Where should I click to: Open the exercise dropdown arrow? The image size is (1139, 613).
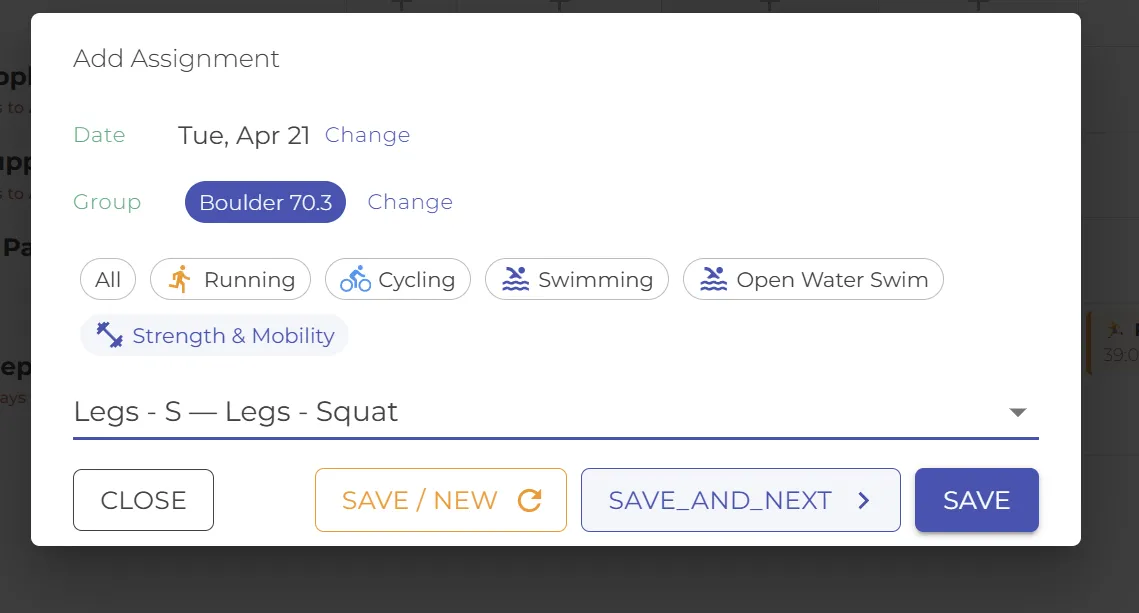coord(1018,411)
